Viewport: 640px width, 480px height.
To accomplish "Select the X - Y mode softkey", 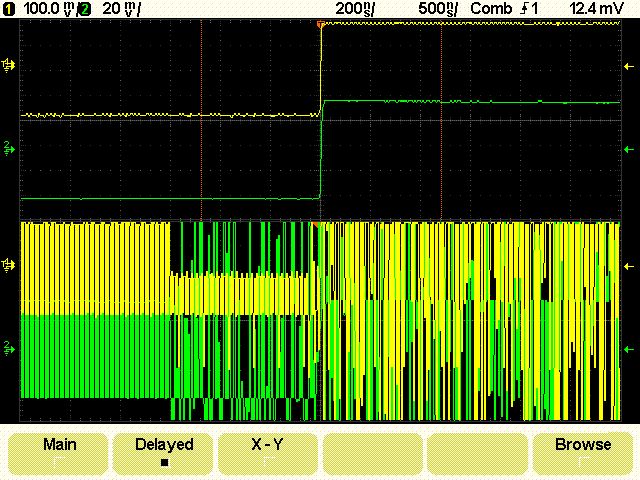I will pyautogui.click(x=268, y=454).
